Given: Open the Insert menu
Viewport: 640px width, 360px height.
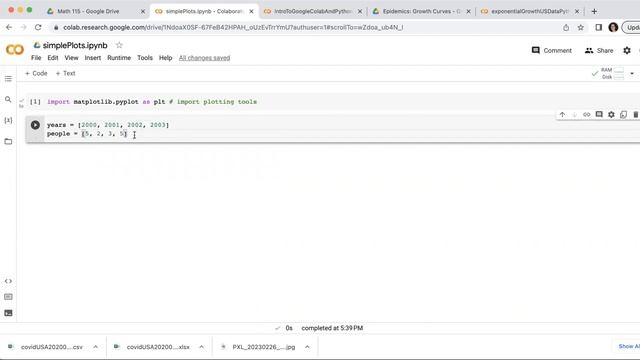Looking at the screenshot, I should [93, 58].
